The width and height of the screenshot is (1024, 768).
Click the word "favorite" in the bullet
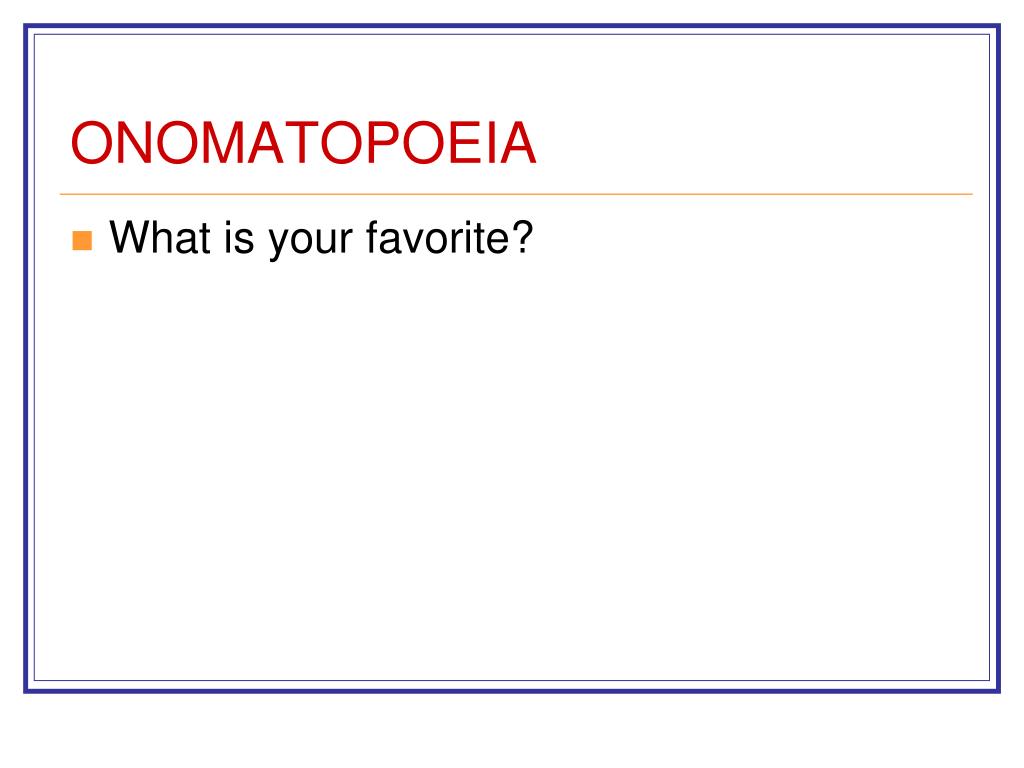click(437, 237)
